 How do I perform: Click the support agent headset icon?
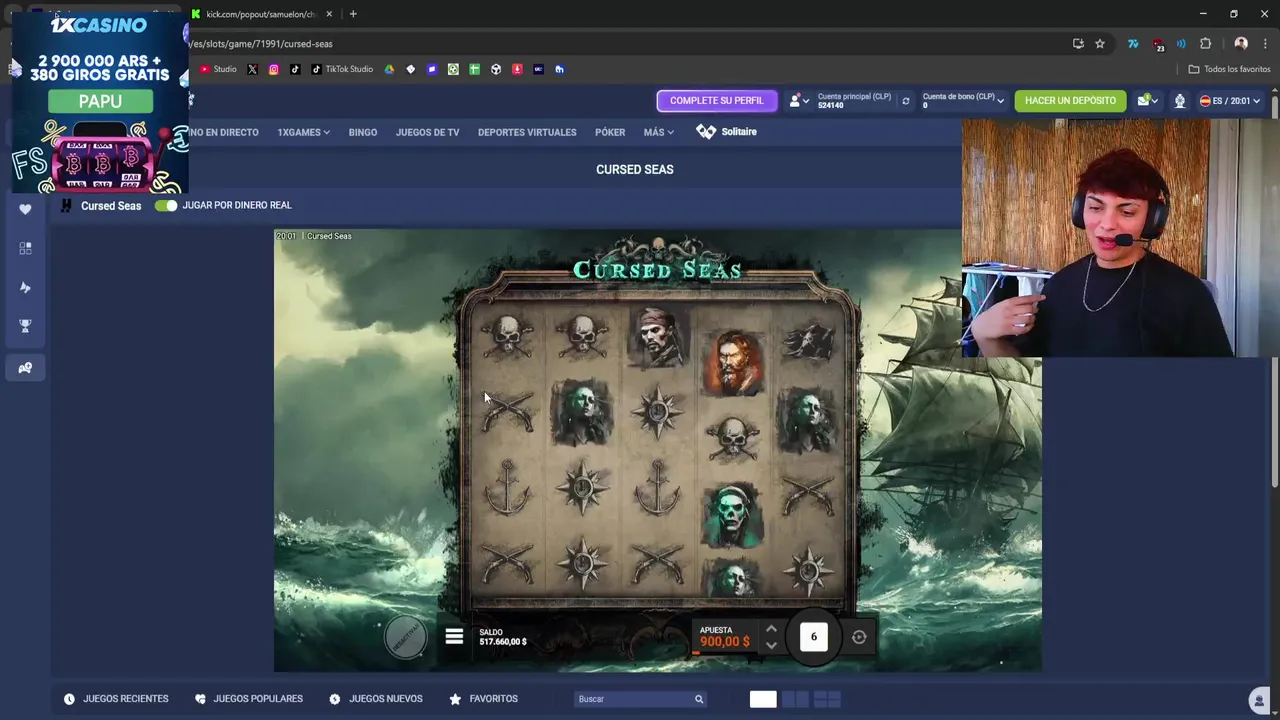1180,101
